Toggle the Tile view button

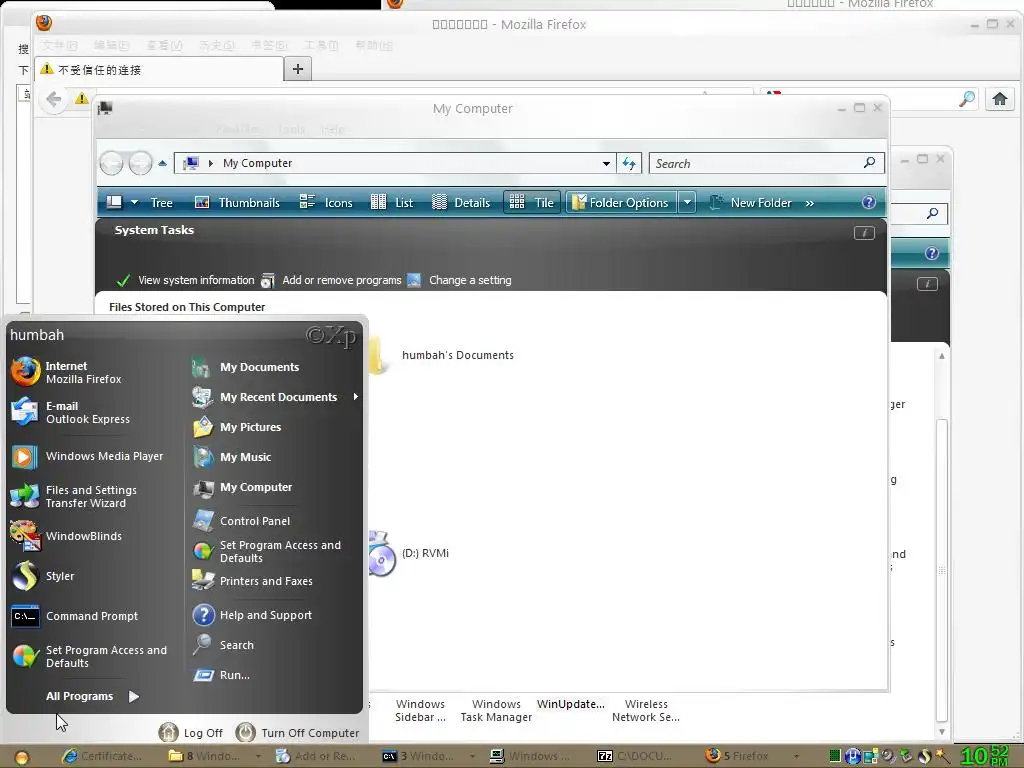point(532,203)
